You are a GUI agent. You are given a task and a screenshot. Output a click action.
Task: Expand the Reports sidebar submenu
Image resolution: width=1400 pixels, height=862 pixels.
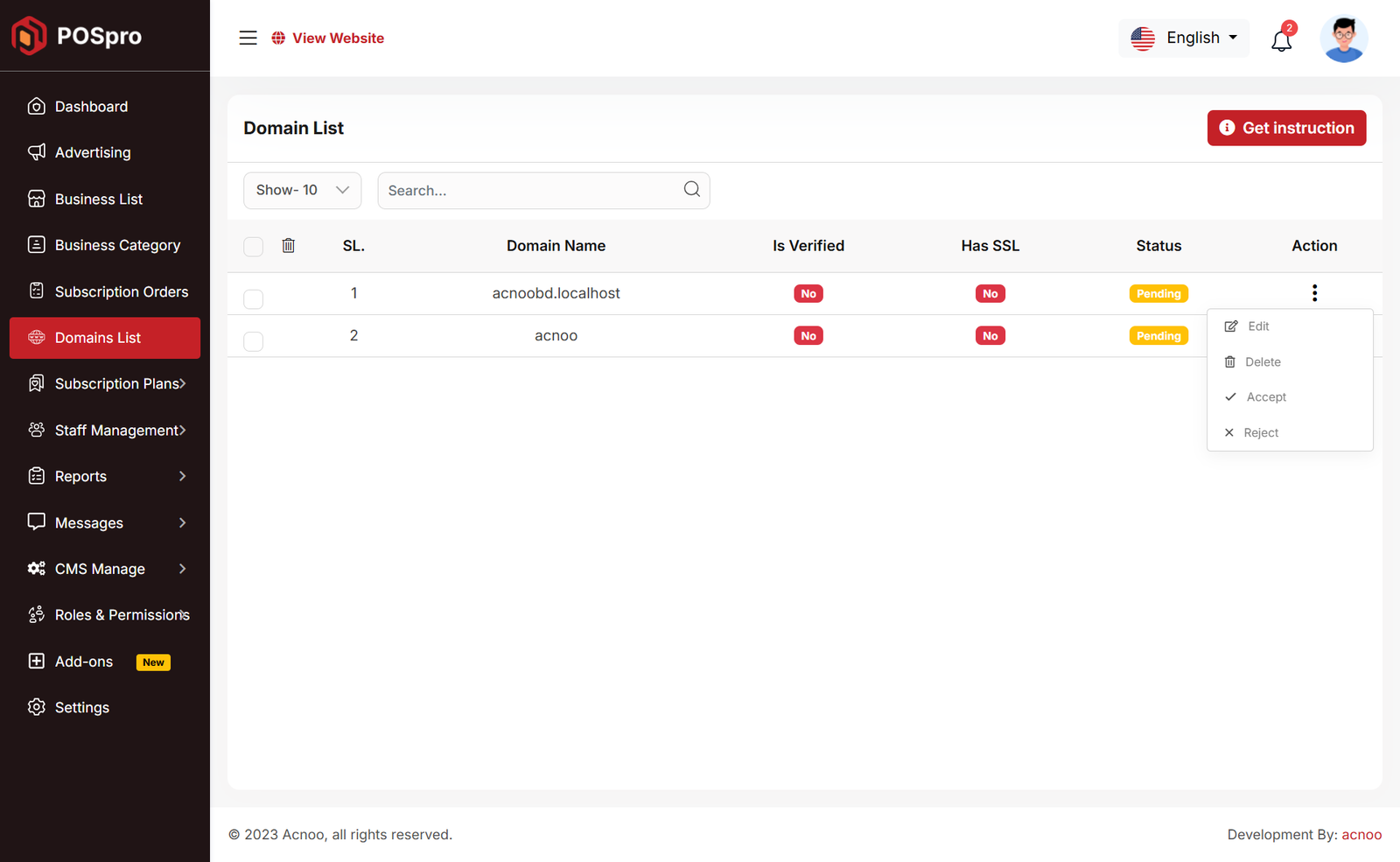105,476
